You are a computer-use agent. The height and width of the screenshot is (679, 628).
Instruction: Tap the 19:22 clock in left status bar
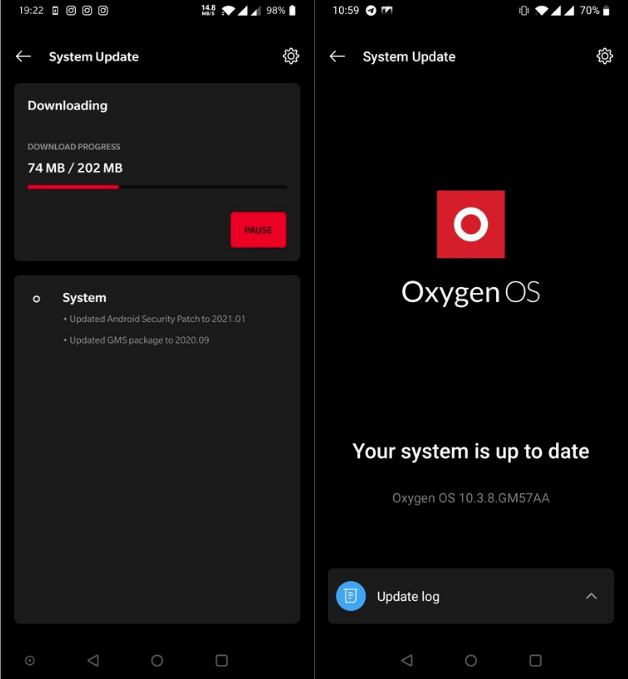click(31, 10)
